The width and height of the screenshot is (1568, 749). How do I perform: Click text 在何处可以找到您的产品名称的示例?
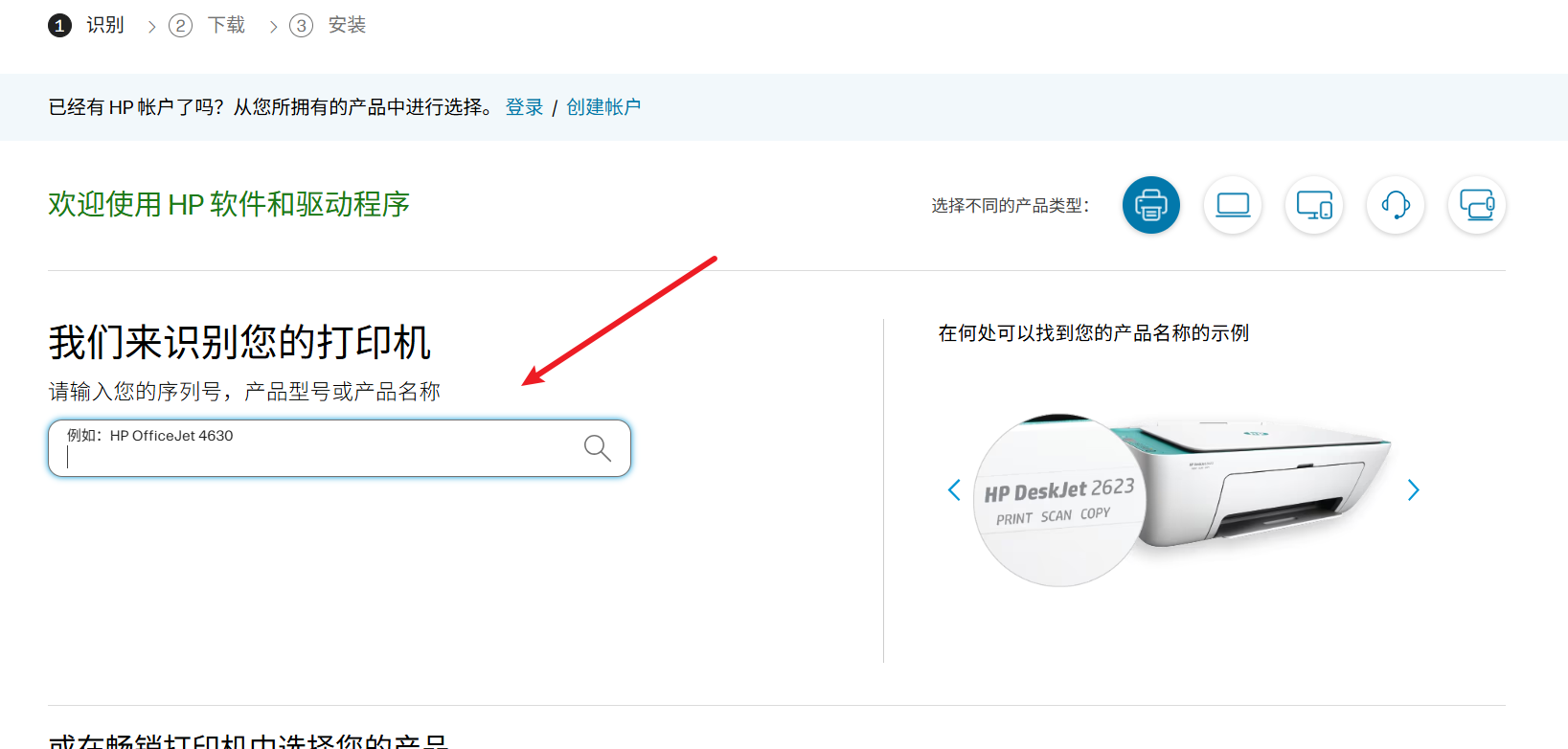(1094, 333)
